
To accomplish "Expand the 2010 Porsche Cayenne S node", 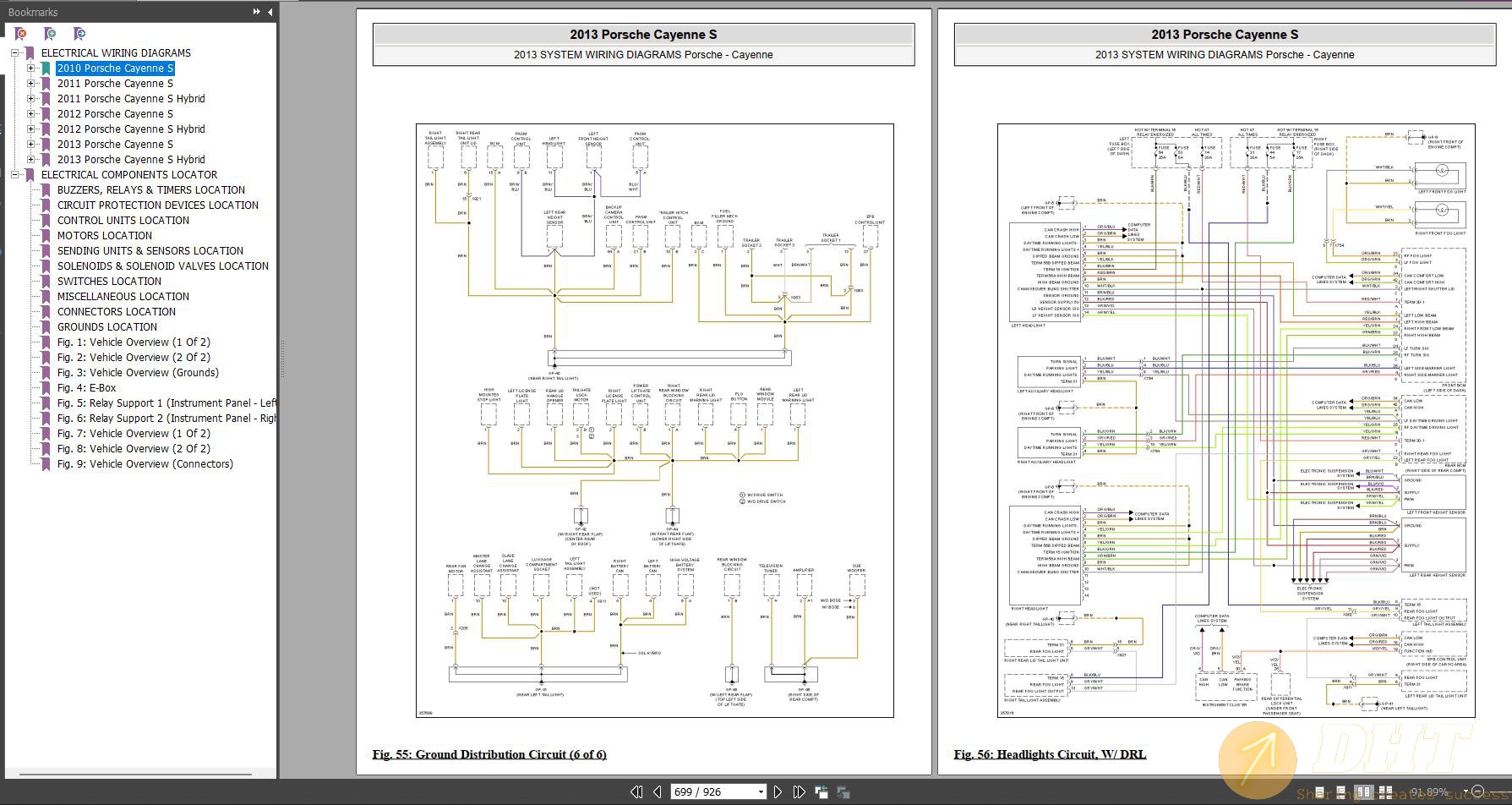I will pos(30,68).
